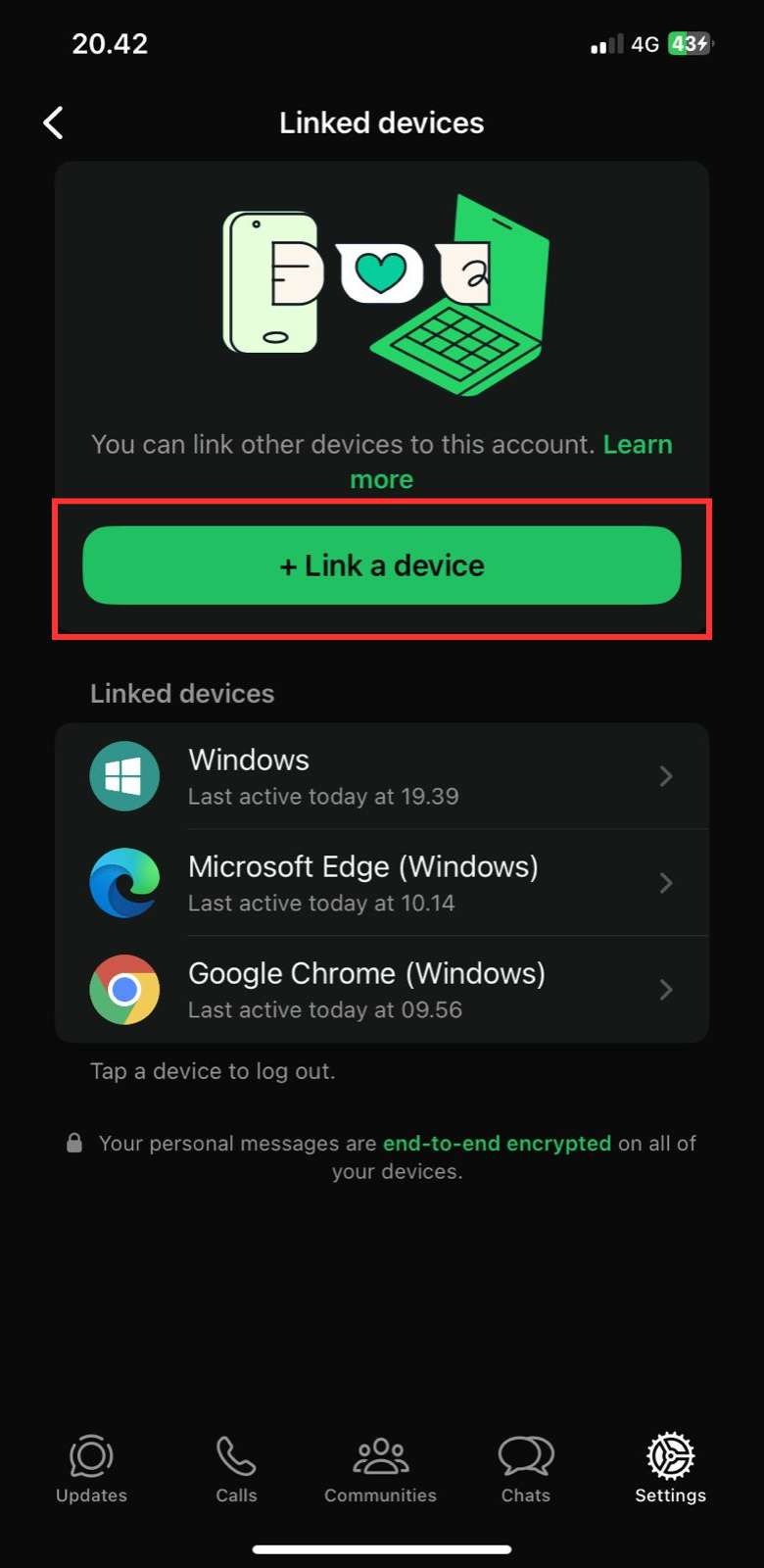Tap the + Link a device button
764x1568 pixels.
tap(382, 565)
